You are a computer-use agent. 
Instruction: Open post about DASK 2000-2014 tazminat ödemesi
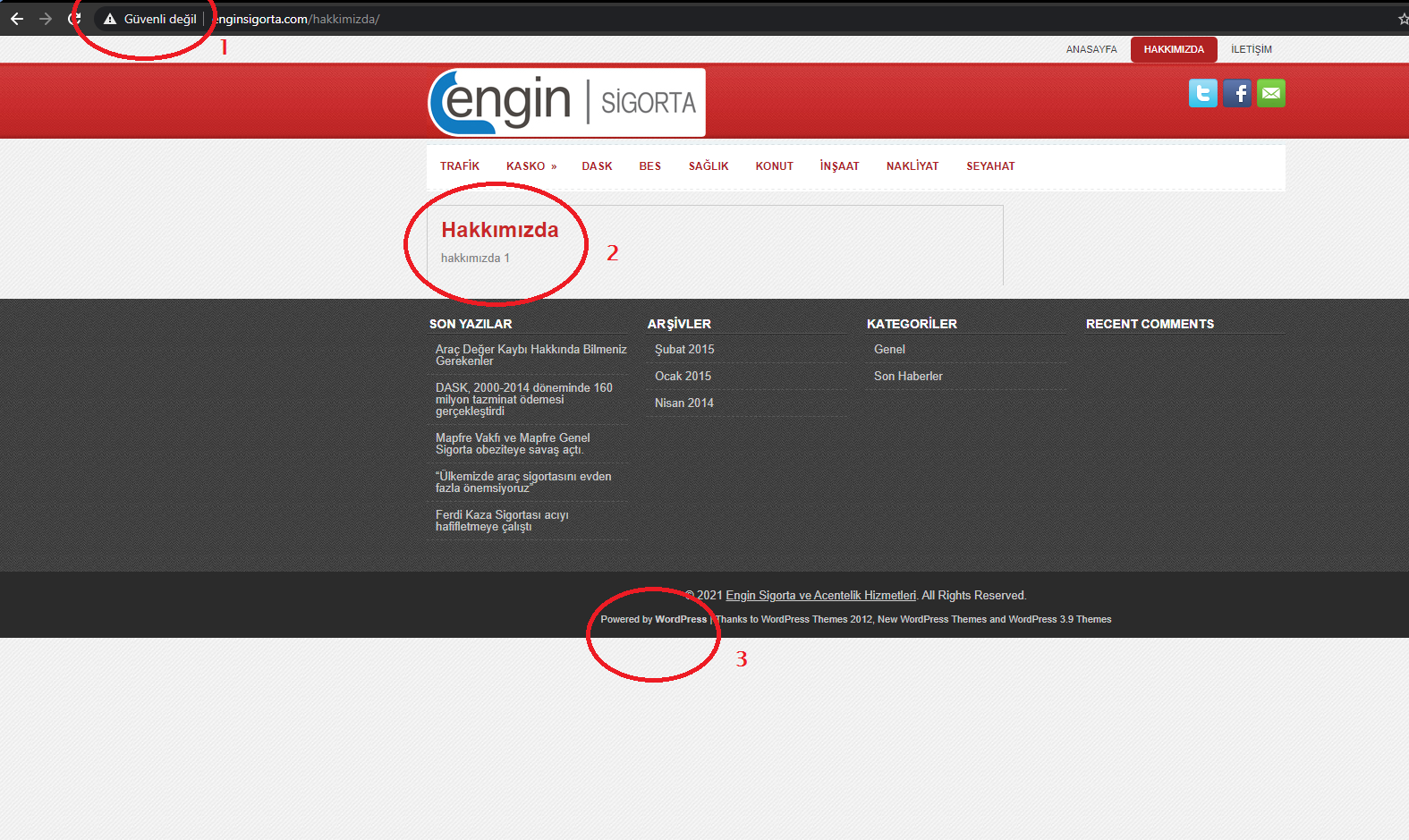(524, 399)
